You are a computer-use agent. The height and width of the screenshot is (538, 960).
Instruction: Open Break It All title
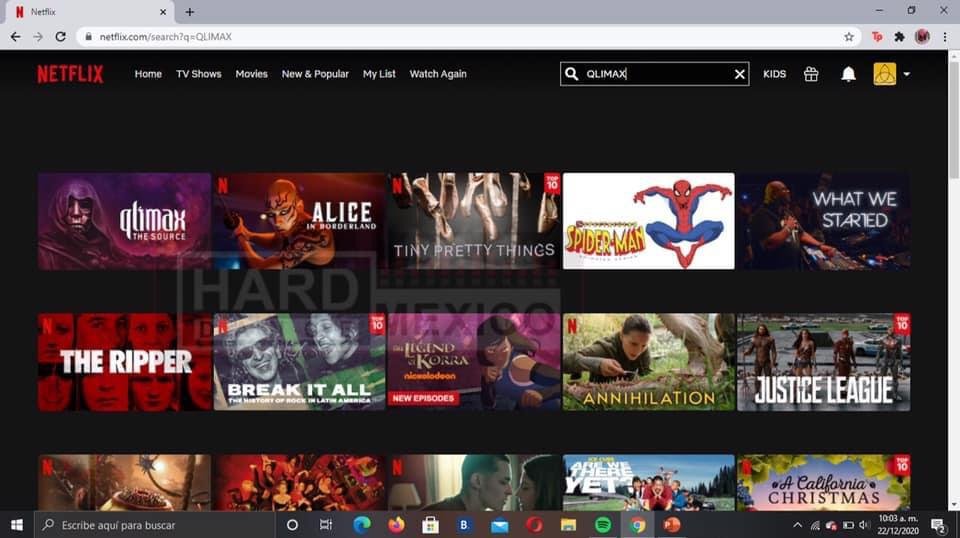(x=299, y=362)
